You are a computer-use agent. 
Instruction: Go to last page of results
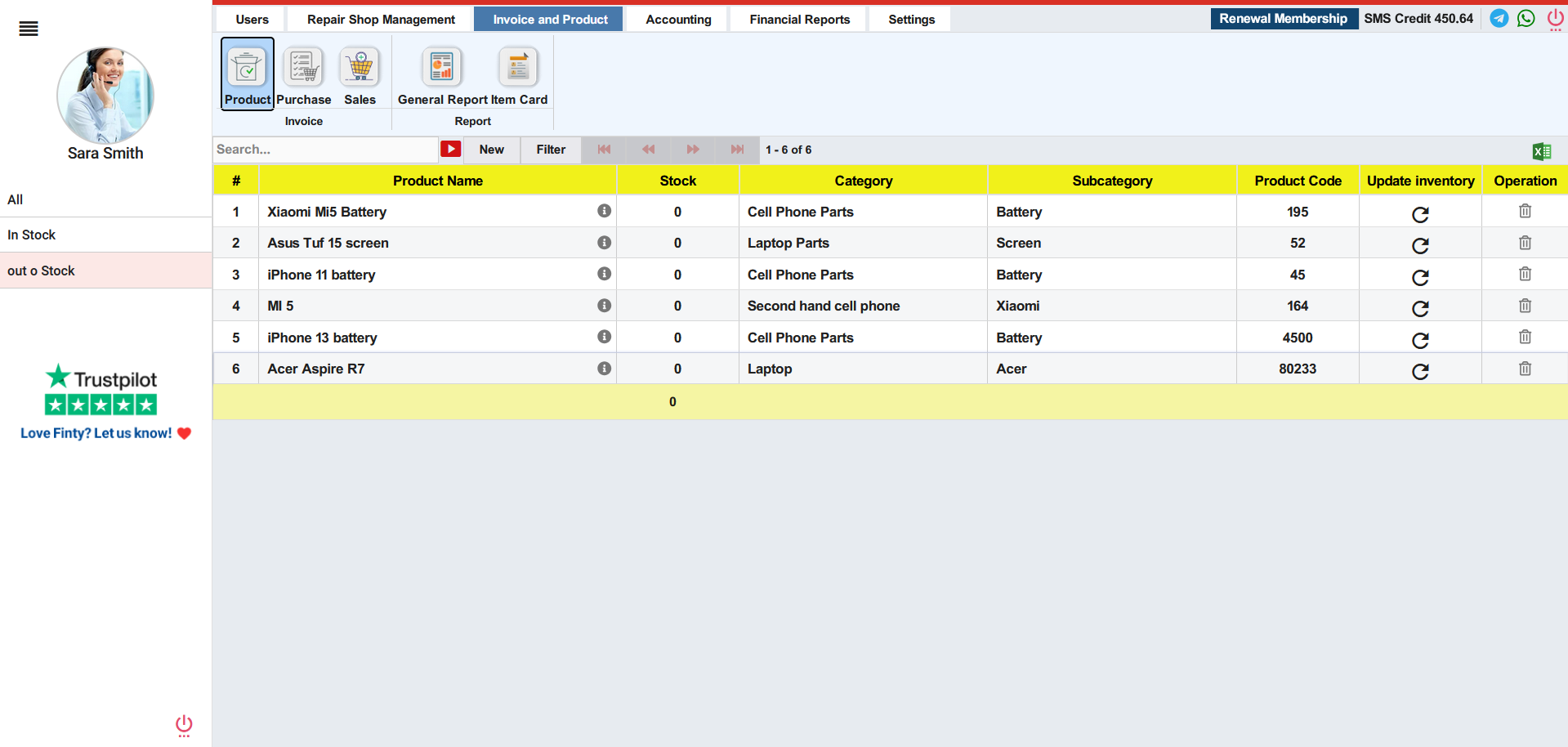pos(737,150)
